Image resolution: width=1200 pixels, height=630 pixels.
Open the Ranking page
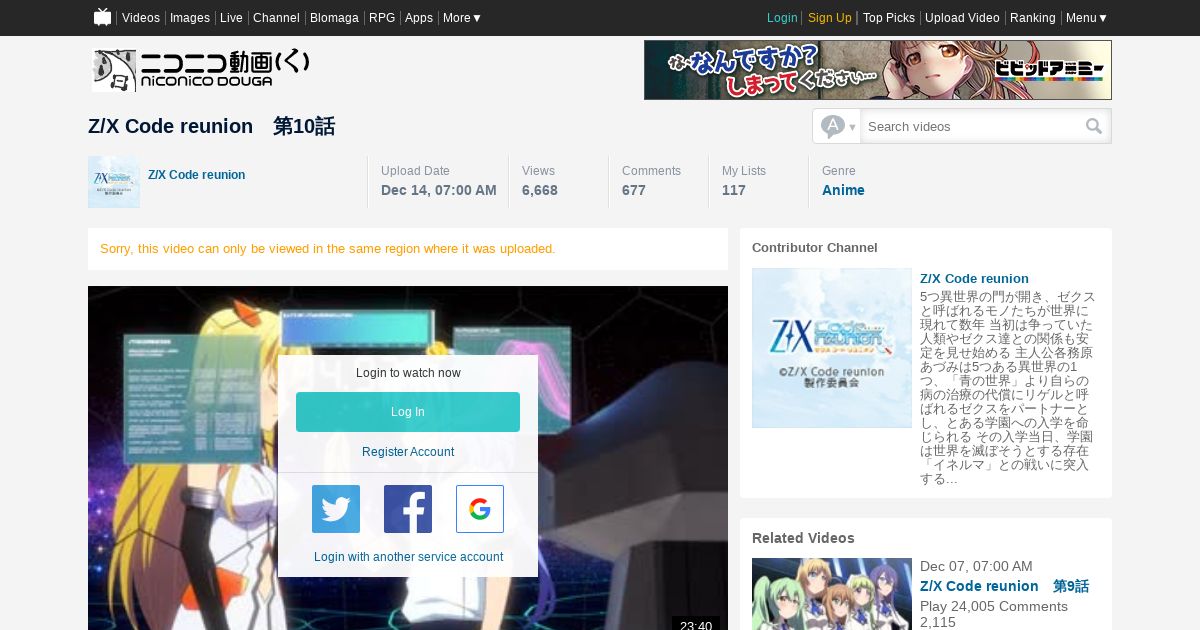click(x=1033, y=18)
